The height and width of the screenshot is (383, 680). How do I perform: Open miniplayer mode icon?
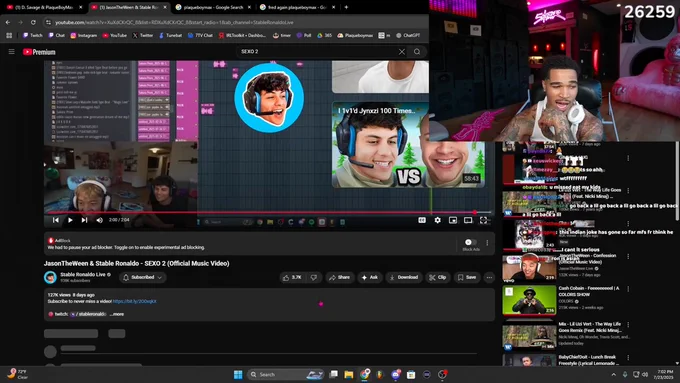[453, 220]
